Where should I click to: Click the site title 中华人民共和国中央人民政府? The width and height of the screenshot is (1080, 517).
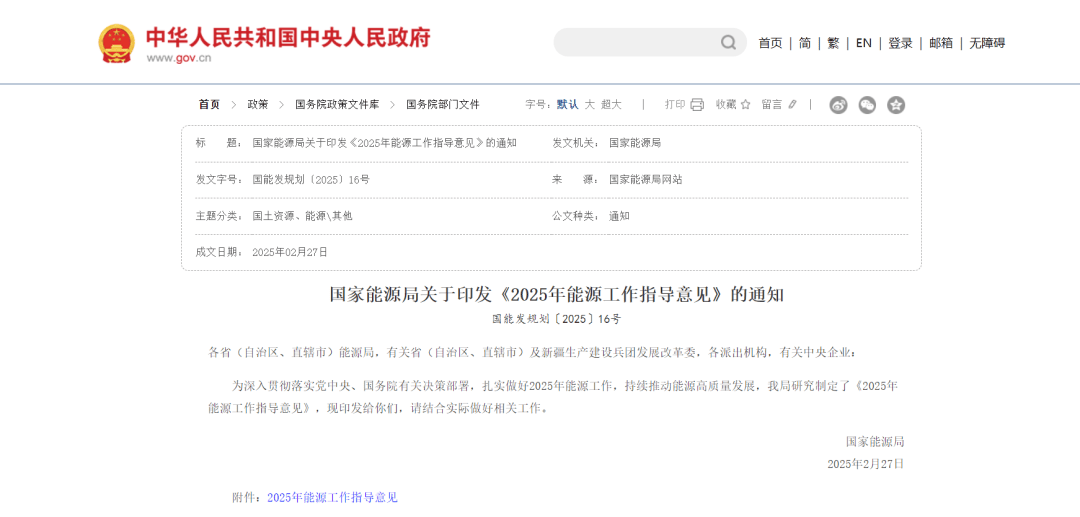coord(288,36)
